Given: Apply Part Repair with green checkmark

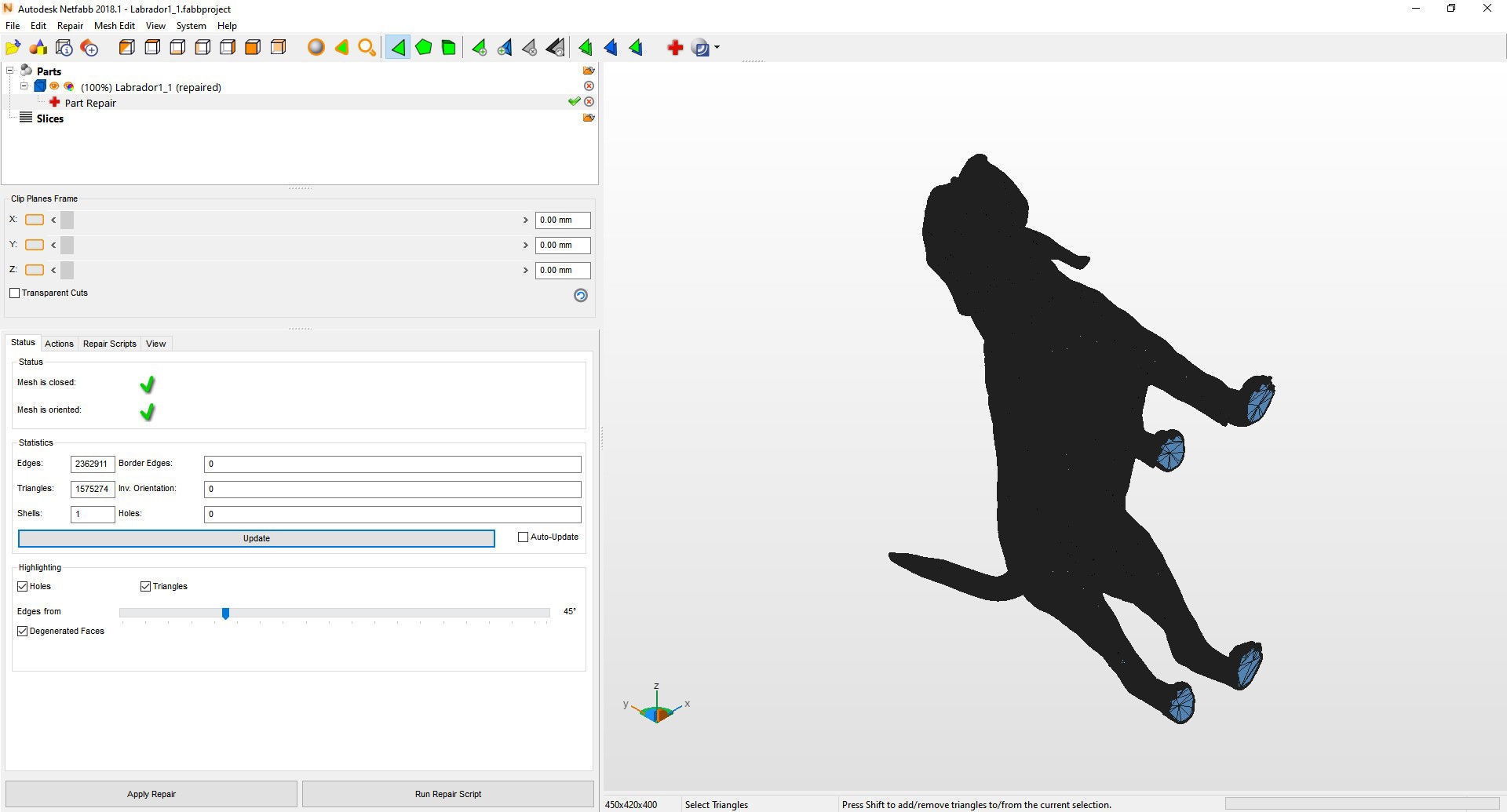Looking at the screenshot, I should coord(574,102).
